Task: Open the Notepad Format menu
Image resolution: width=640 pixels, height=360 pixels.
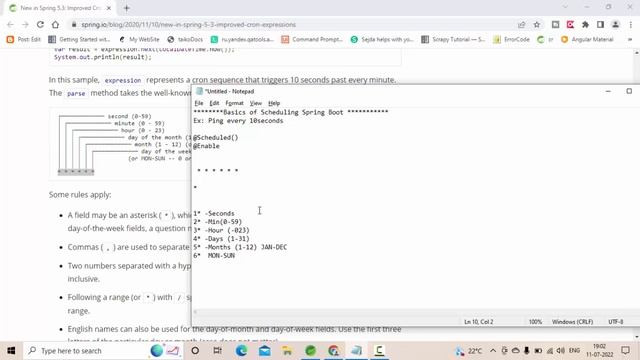Action: click(234, 103)
